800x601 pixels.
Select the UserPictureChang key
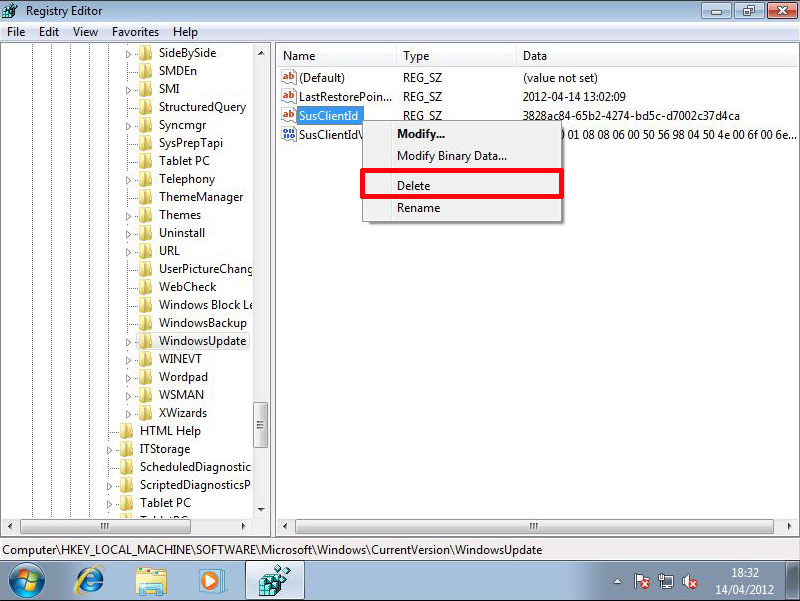205,269
